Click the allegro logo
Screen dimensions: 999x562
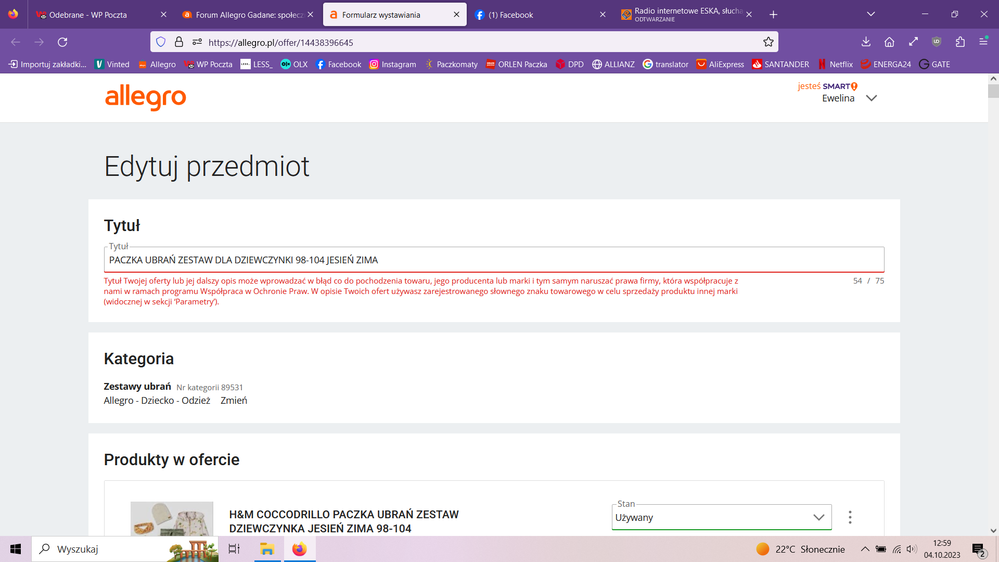(145, 97)
